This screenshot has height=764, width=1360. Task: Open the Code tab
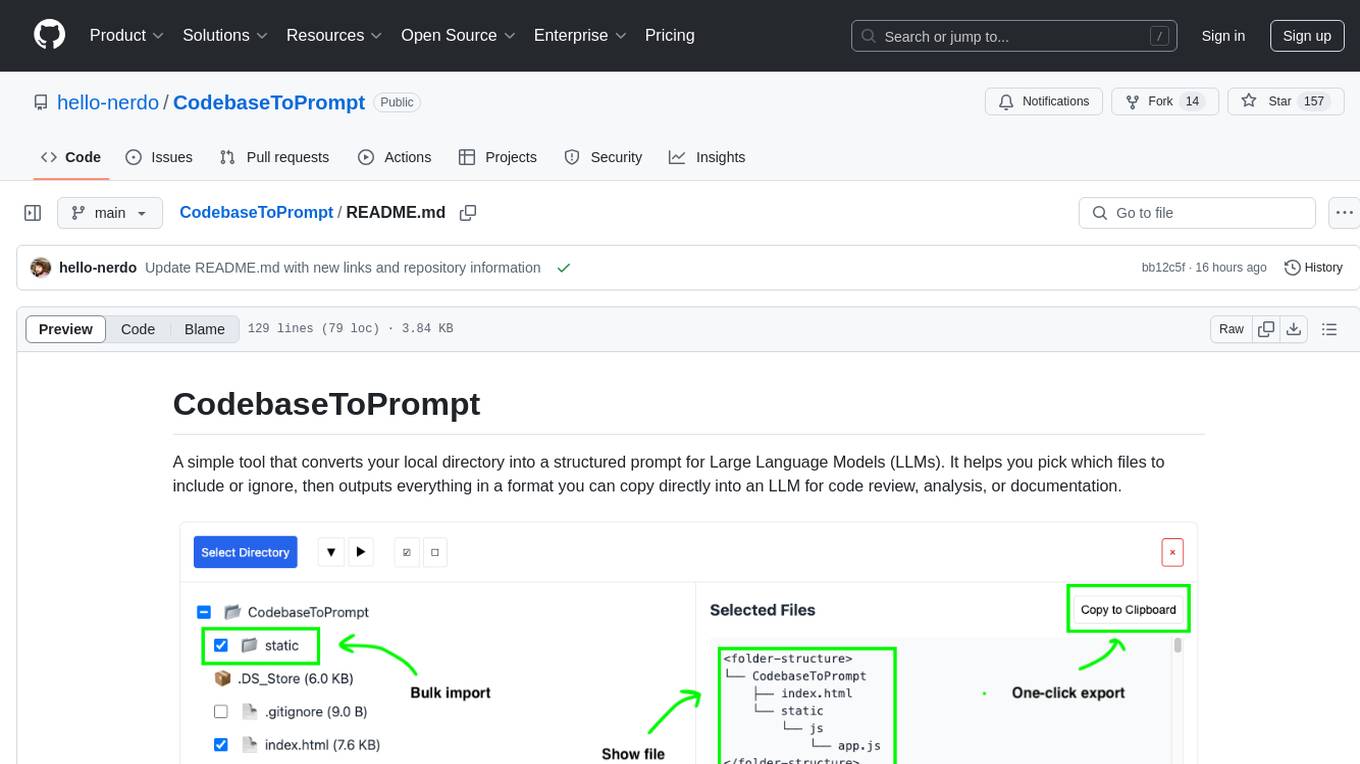(x=71, y=157)
